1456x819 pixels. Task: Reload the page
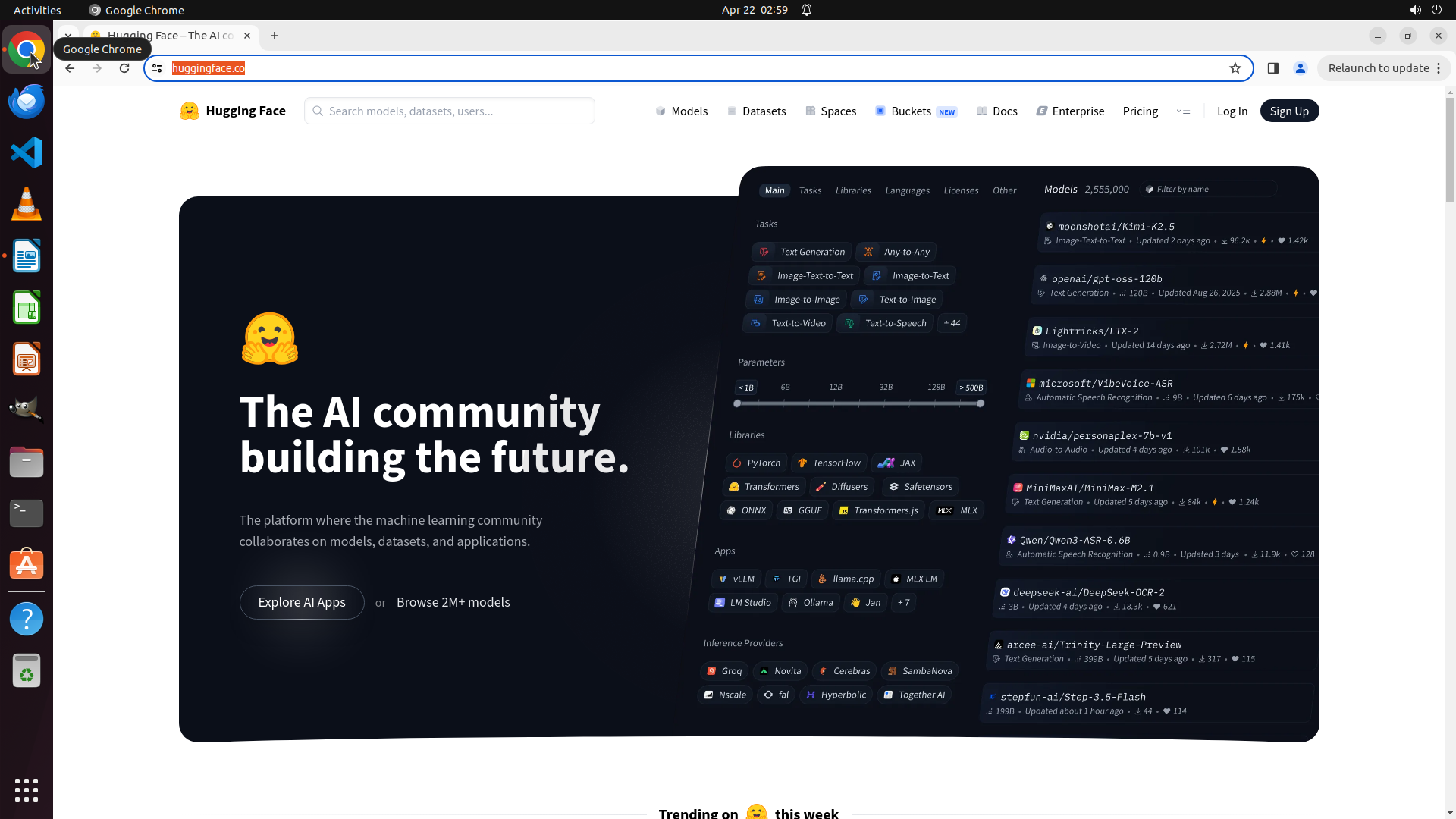pos(124,68)
